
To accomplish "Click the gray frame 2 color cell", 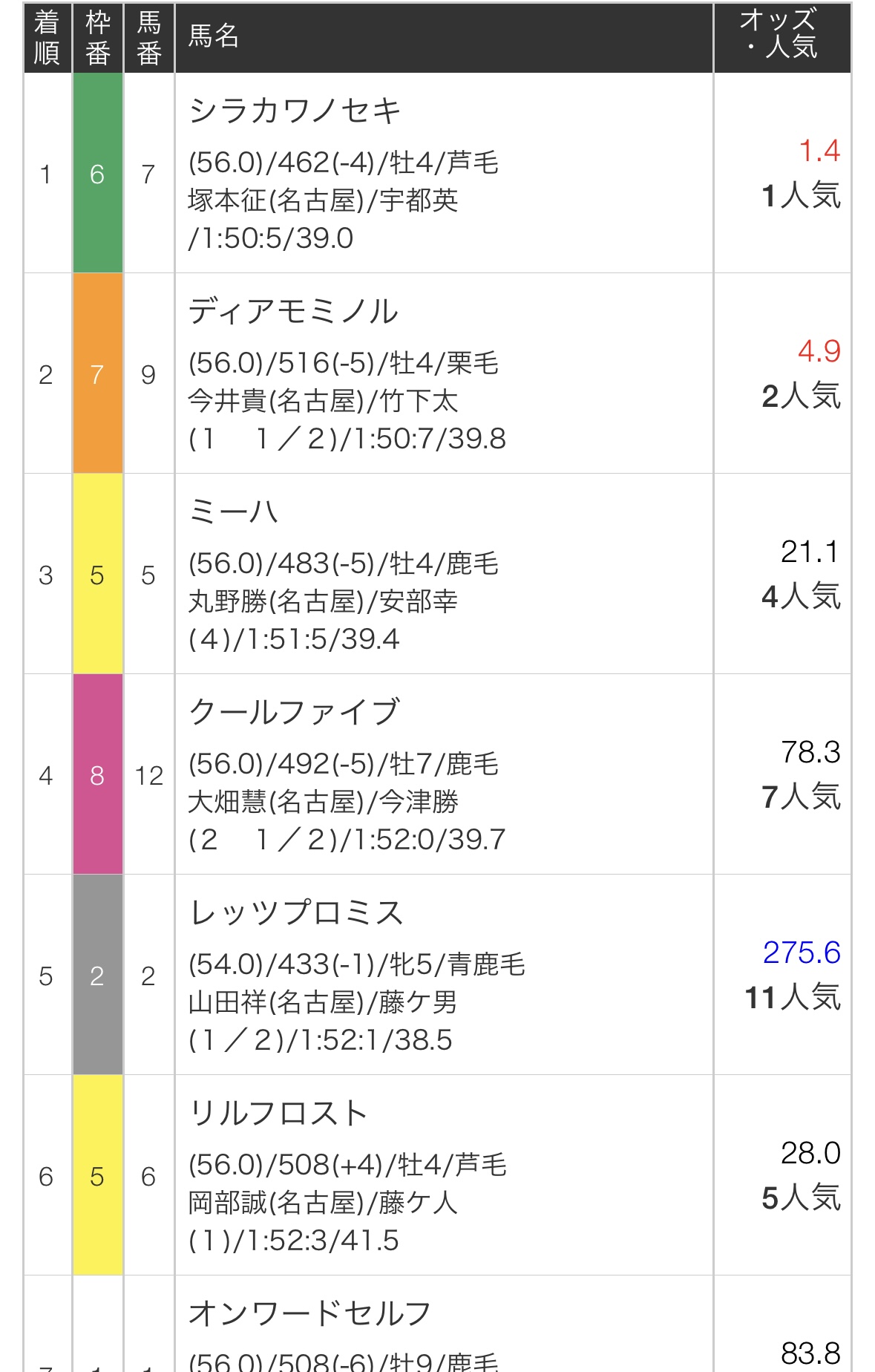I will pos(97,975).
